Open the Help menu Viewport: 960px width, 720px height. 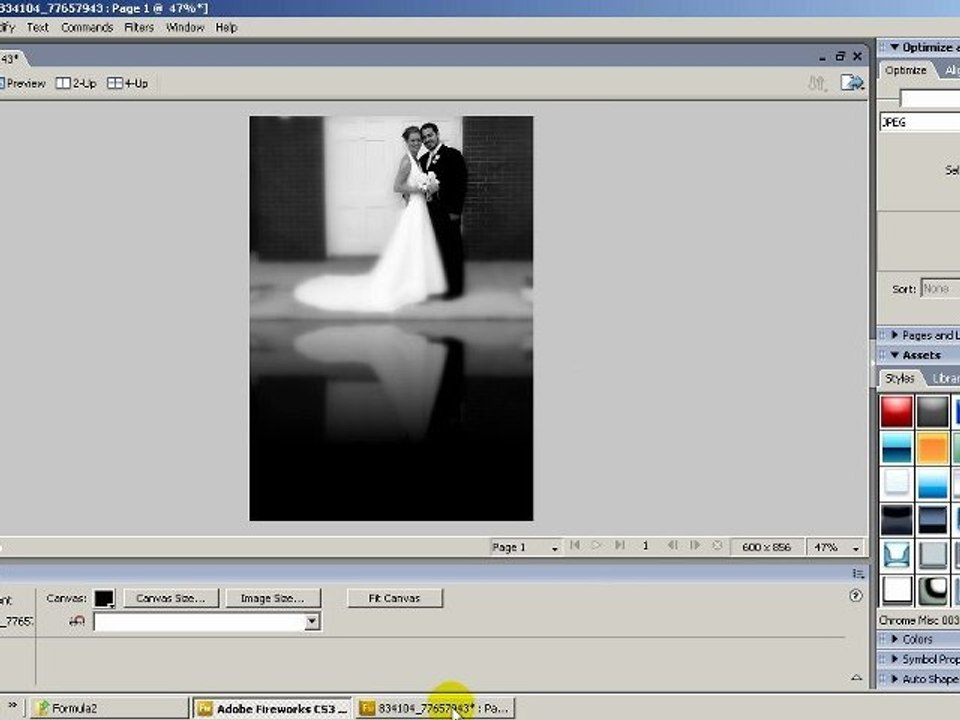click(x=226, y=28)
